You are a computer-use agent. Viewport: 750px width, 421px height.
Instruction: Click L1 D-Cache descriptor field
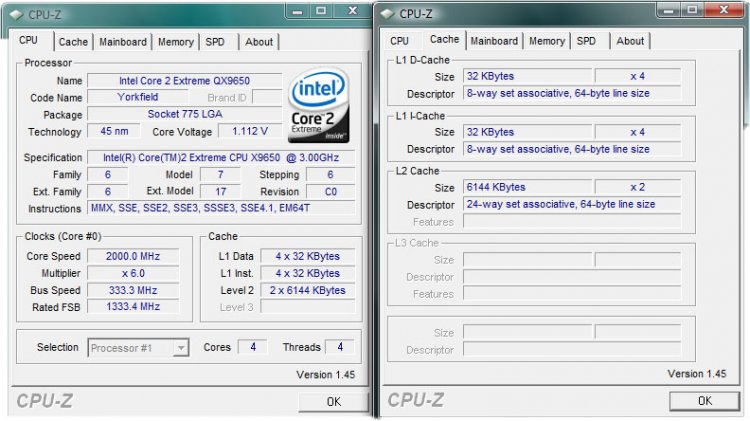pos(572,93)
